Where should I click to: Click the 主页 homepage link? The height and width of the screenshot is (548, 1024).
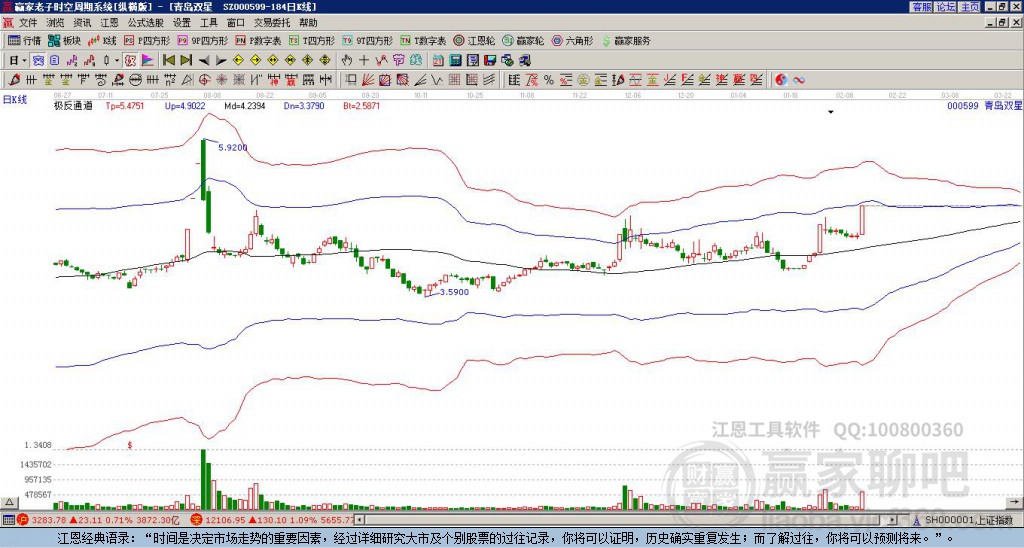(970, 7)
